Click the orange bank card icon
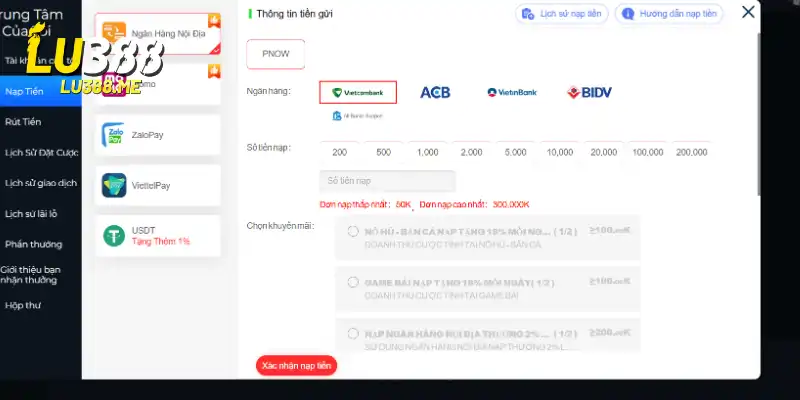The height and width of the screenshot is (400, 800). pyautogui.click(x=113, y=34)
